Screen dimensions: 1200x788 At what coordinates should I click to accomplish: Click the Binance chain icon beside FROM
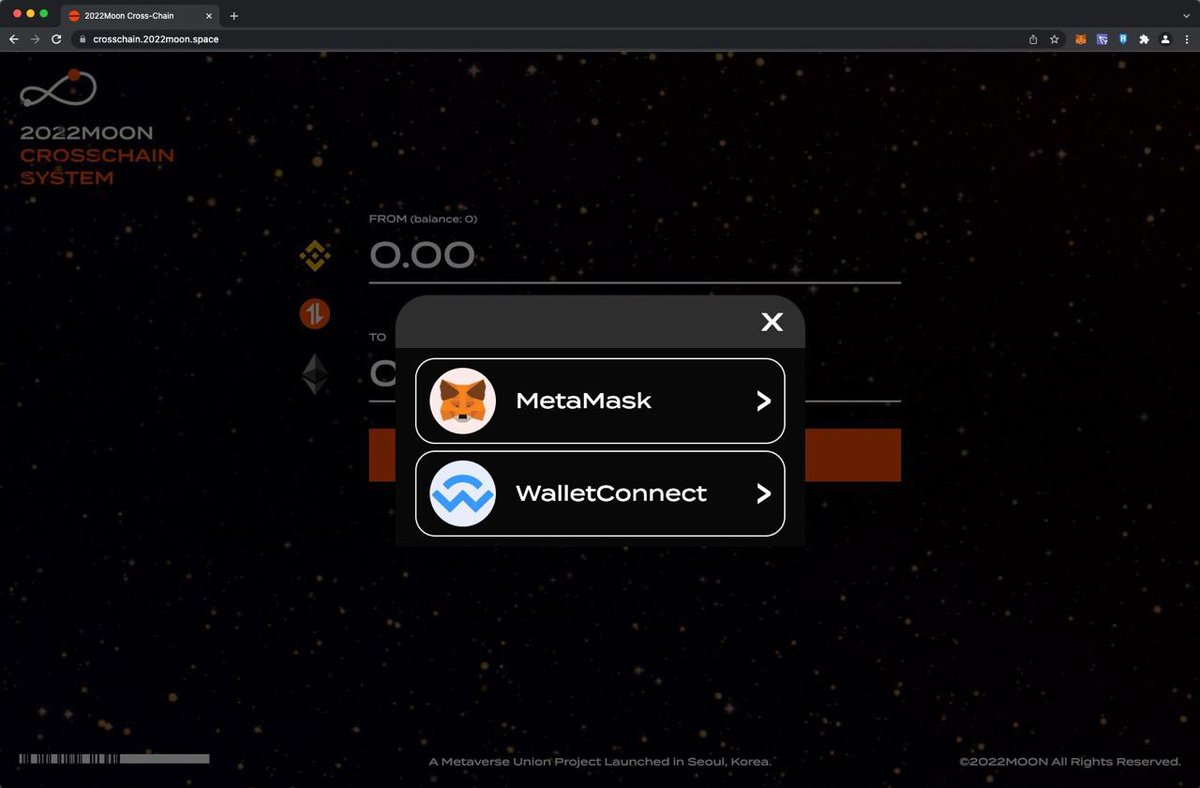tap(315, 255)
